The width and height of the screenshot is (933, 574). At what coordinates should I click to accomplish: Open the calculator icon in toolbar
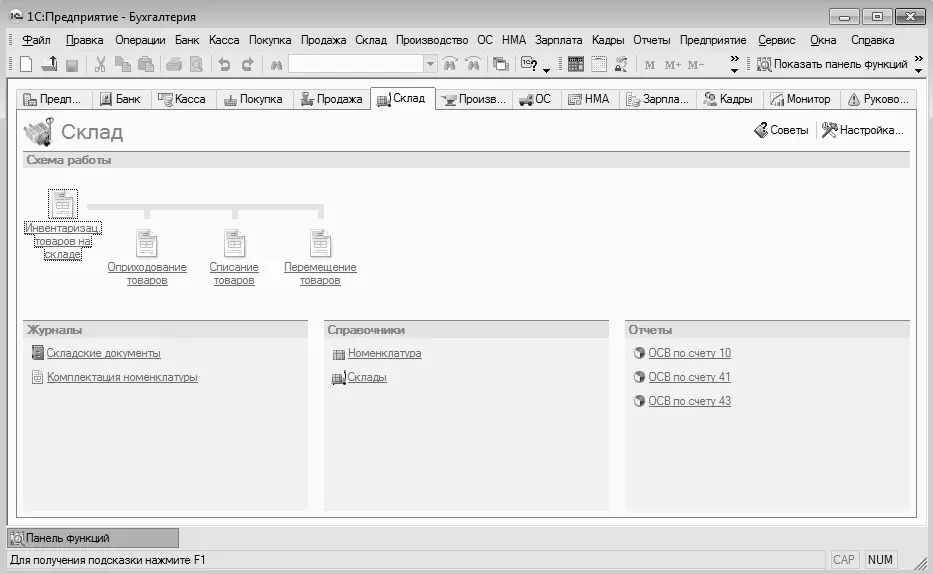[x=576, y=65]
